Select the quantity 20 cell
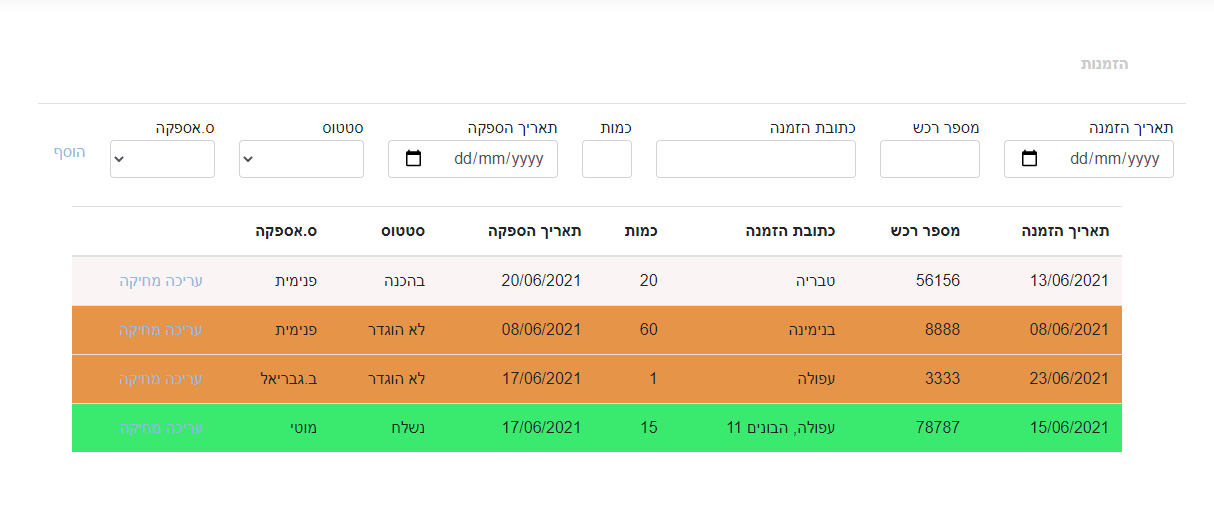The image size is (1214, 505). click(649, 281)
